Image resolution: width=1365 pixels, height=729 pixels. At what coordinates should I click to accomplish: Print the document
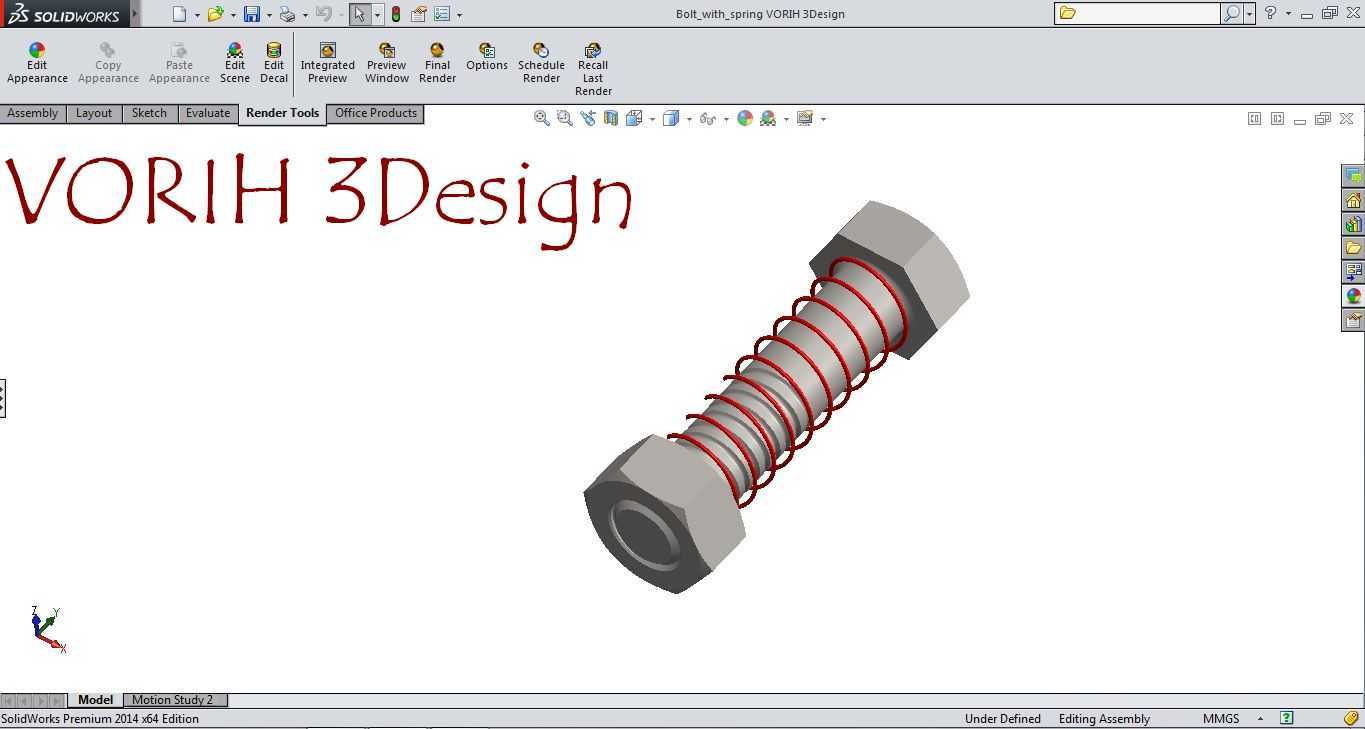click(x=287, y=14)
